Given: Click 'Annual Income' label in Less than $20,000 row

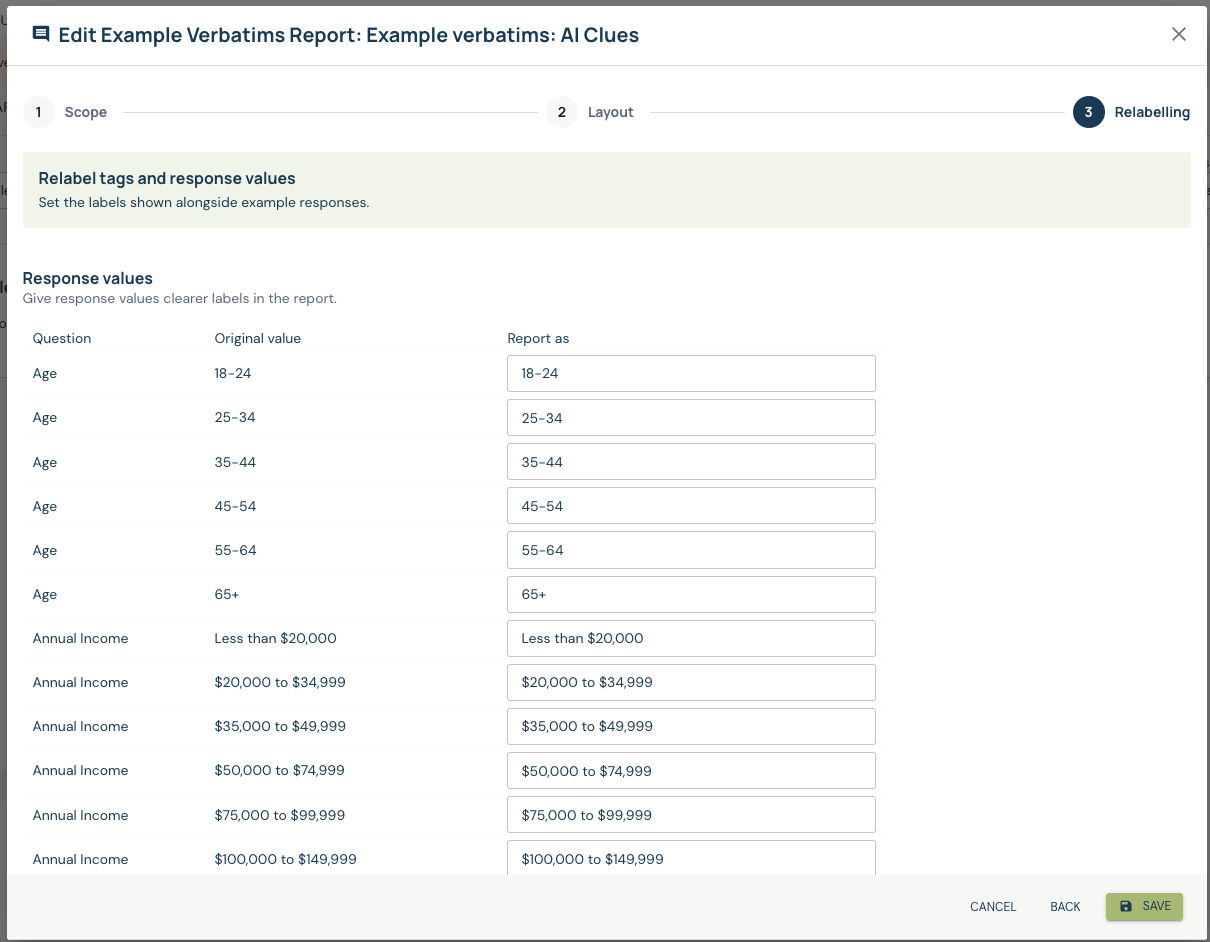Looking at the screenshot, I should (x=80, y=638).
